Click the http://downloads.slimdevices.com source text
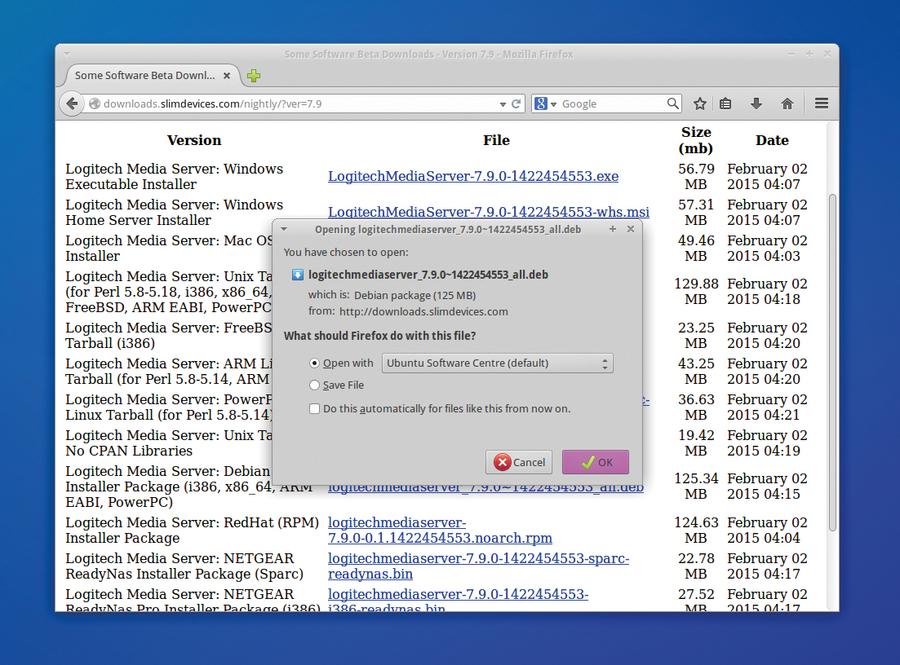 pyautogui.click(x=424, y=312)
